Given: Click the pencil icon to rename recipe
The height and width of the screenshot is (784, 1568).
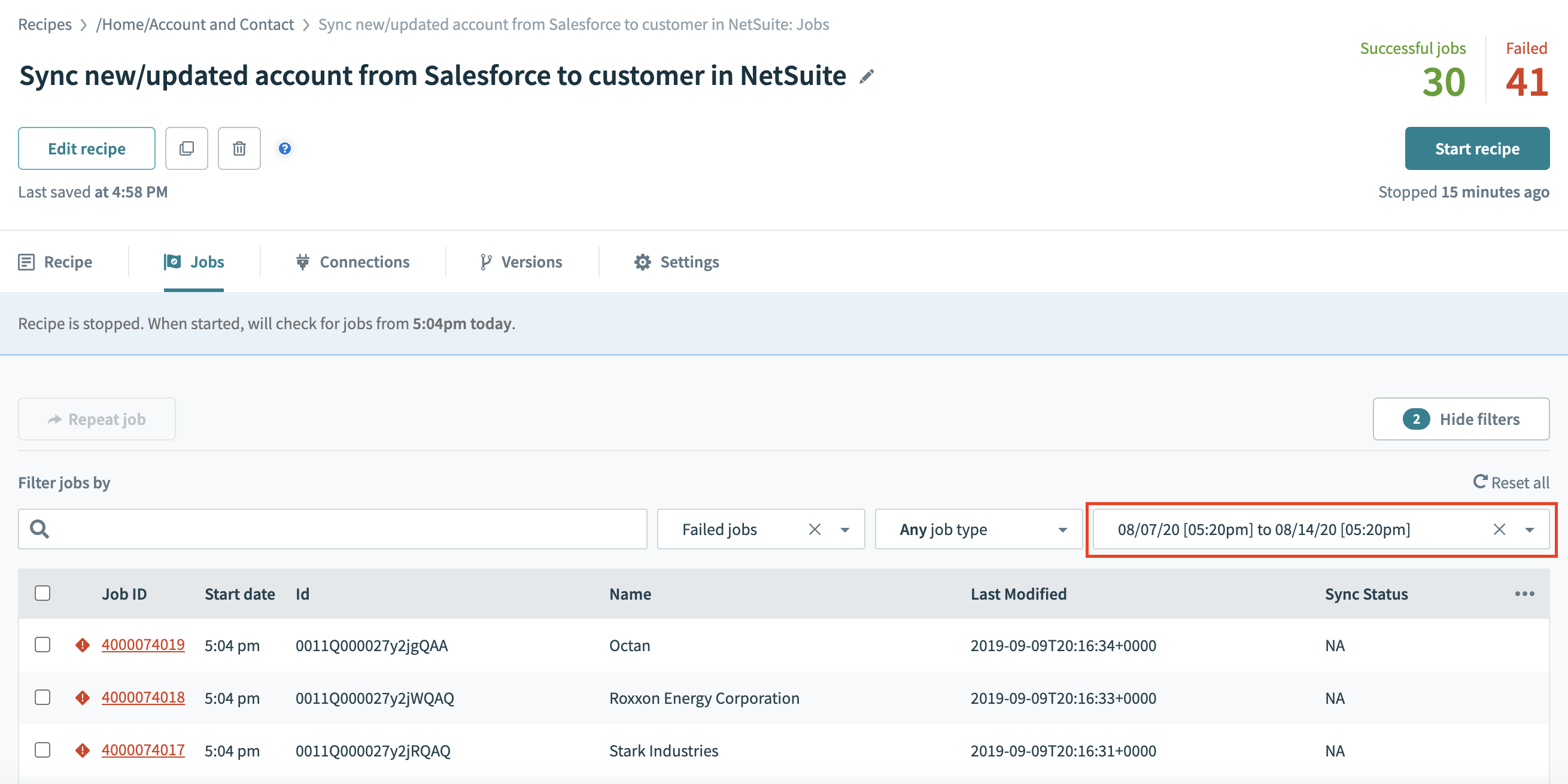Looking at the screenshot, I should (866, 77).
